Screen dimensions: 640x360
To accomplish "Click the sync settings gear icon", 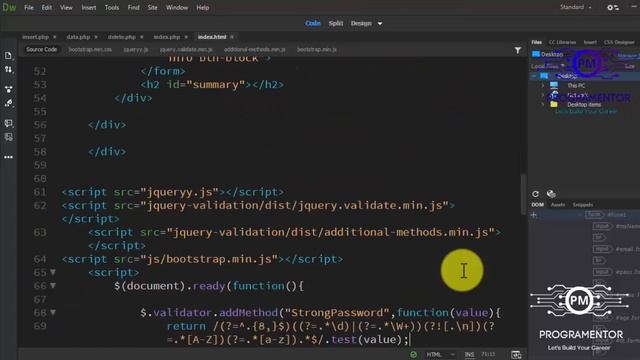I will pyautogui.click(x=613, y=7).
